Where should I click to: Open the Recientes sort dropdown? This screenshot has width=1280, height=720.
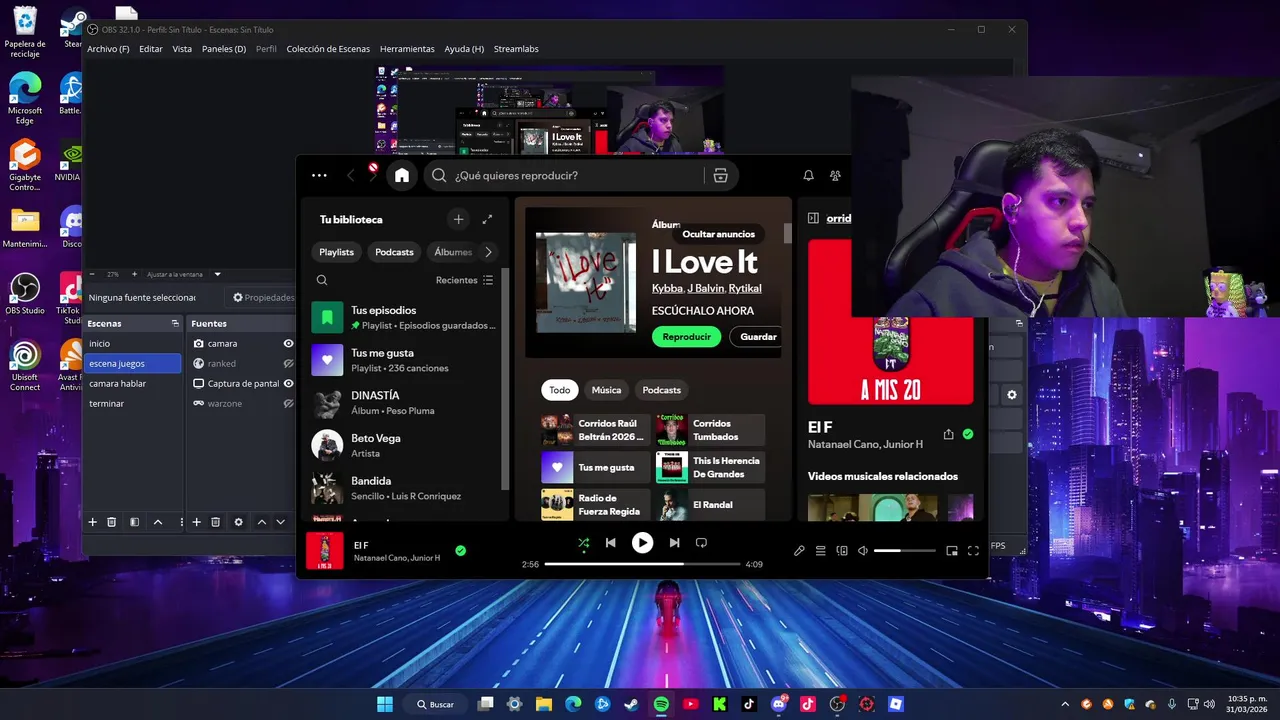[464, 280]
